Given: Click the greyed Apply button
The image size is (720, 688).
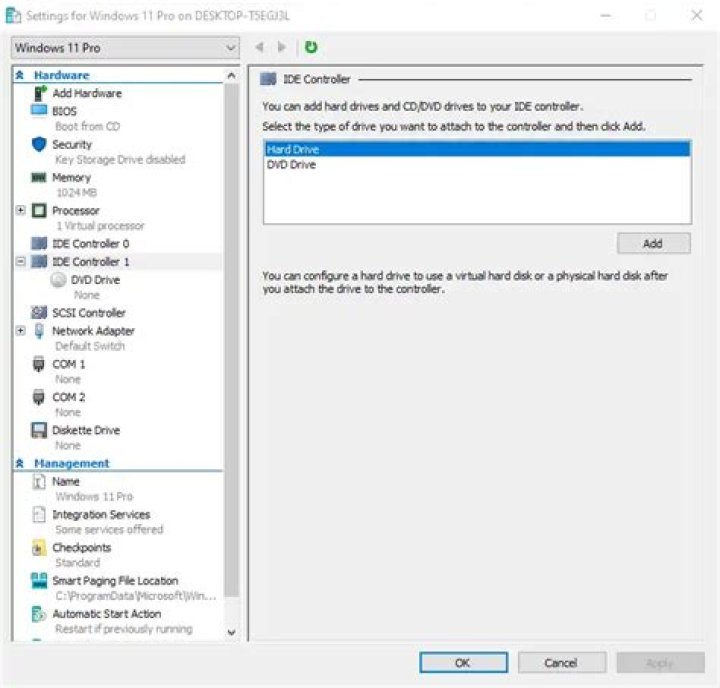Looking at the screenshot, I should click(x=660, y=663).
